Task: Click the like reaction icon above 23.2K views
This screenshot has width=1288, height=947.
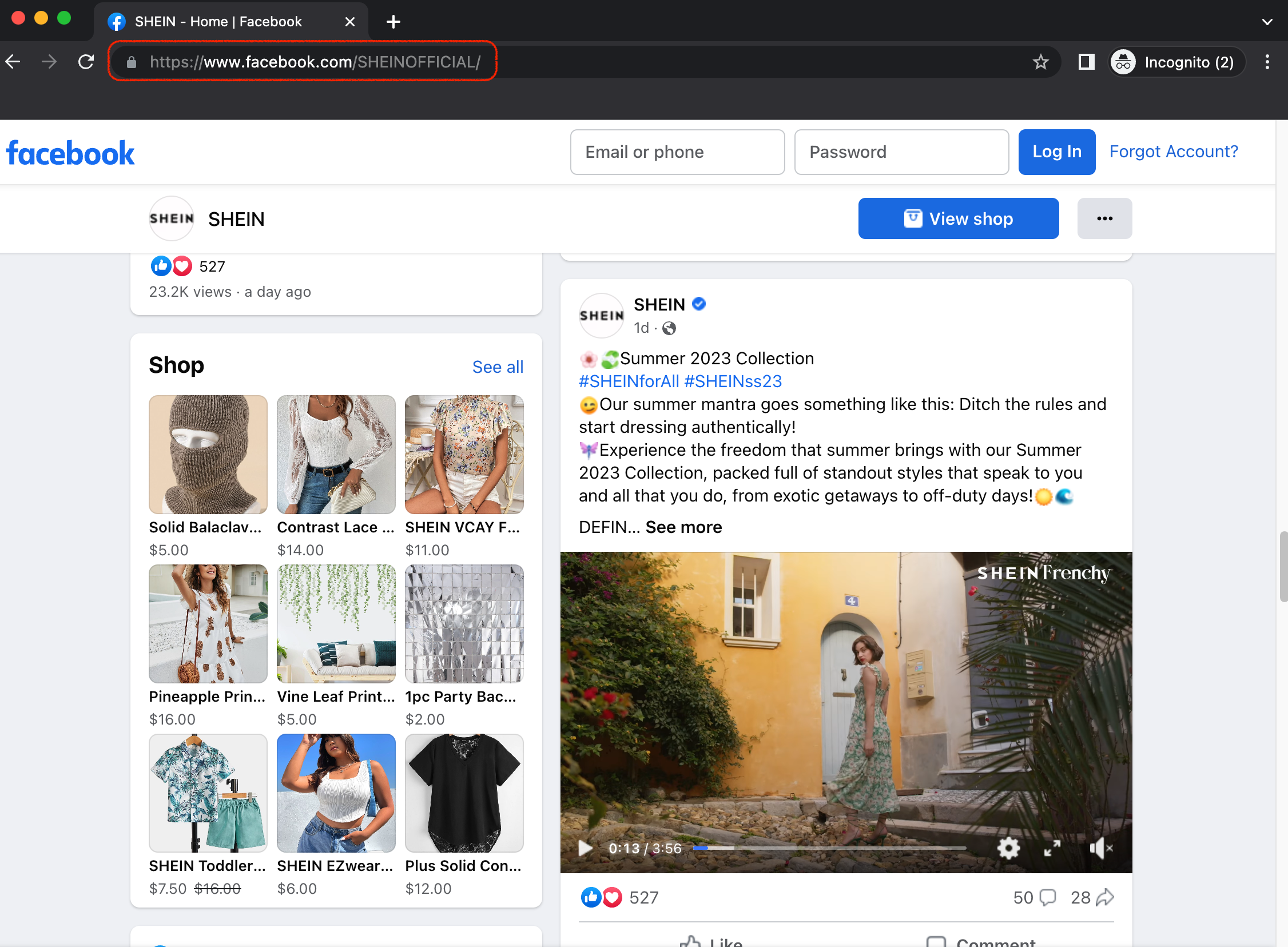Action: click(x=161, y=266)
